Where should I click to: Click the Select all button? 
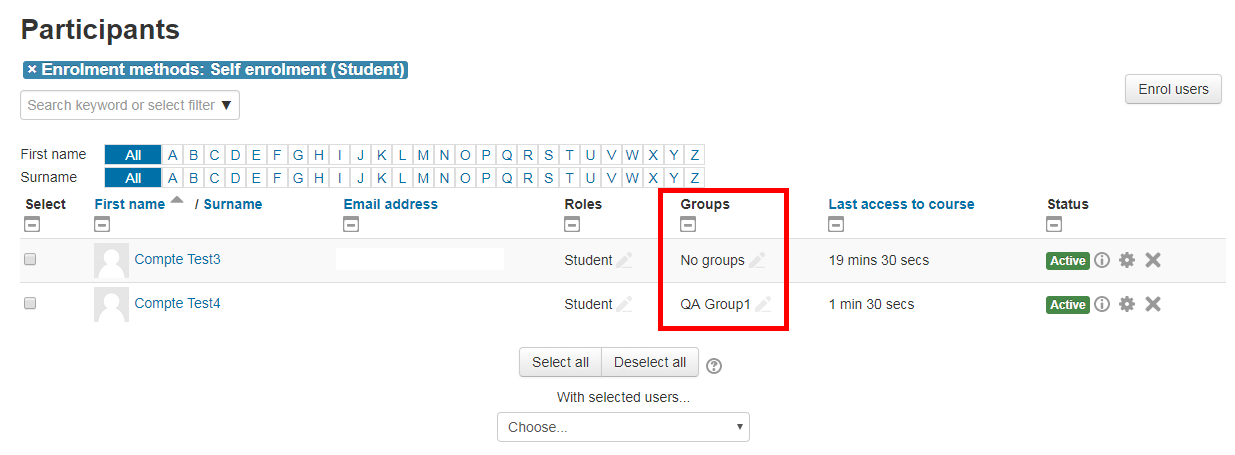[560, 362]
